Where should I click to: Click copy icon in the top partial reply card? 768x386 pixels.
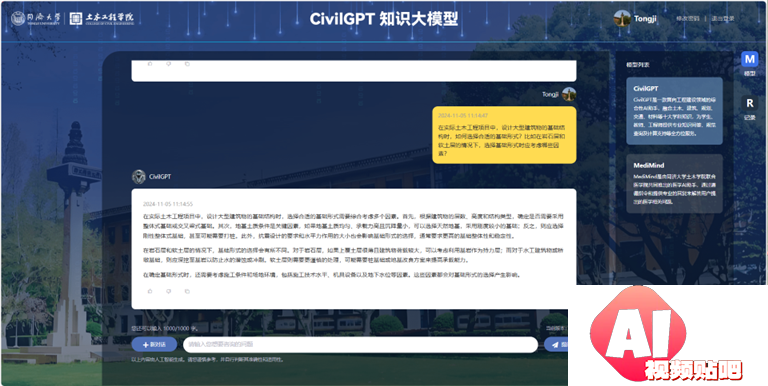pyautogui.click(x=187, y=64)
